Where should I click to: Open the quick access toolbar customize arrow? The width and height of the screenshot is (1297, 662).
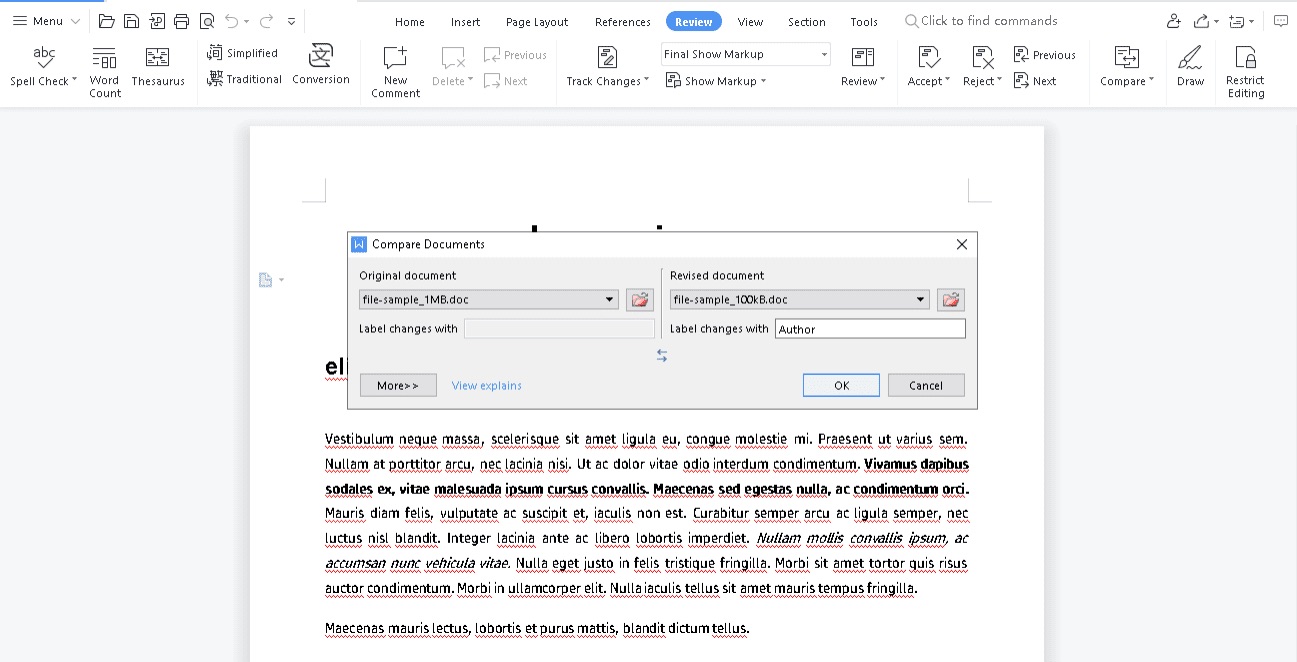(x=291, y=21)
